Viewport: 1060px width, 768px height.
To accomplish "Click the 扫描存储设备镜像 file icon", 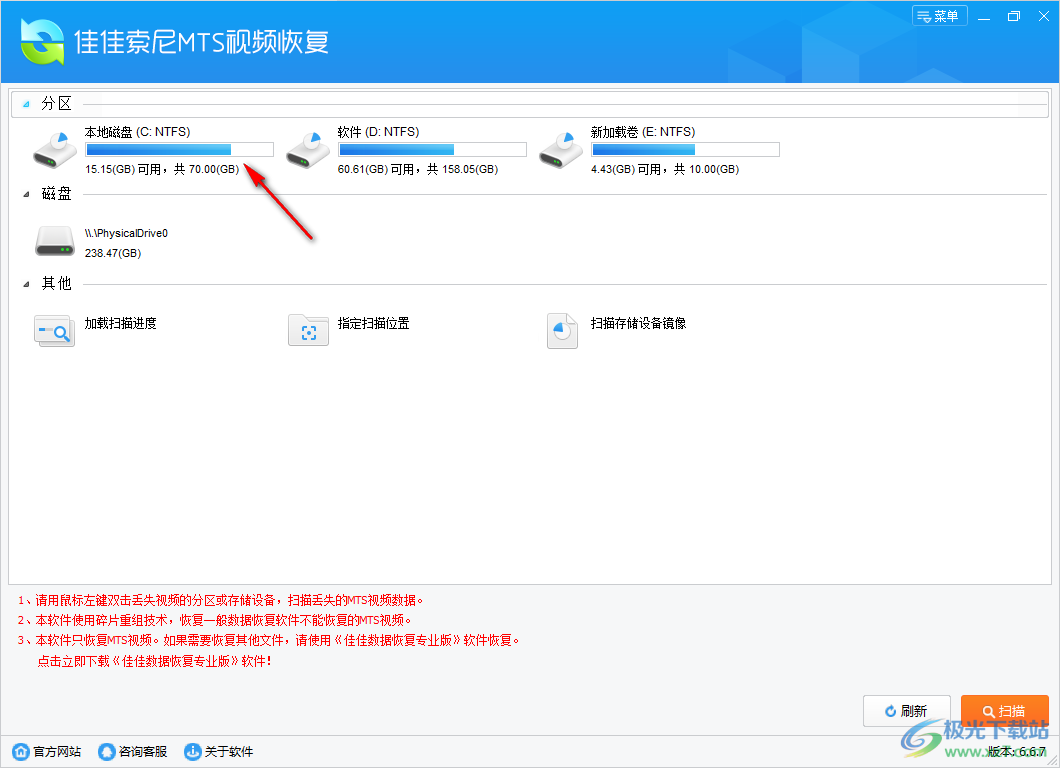I will click(x=562, y=331).
